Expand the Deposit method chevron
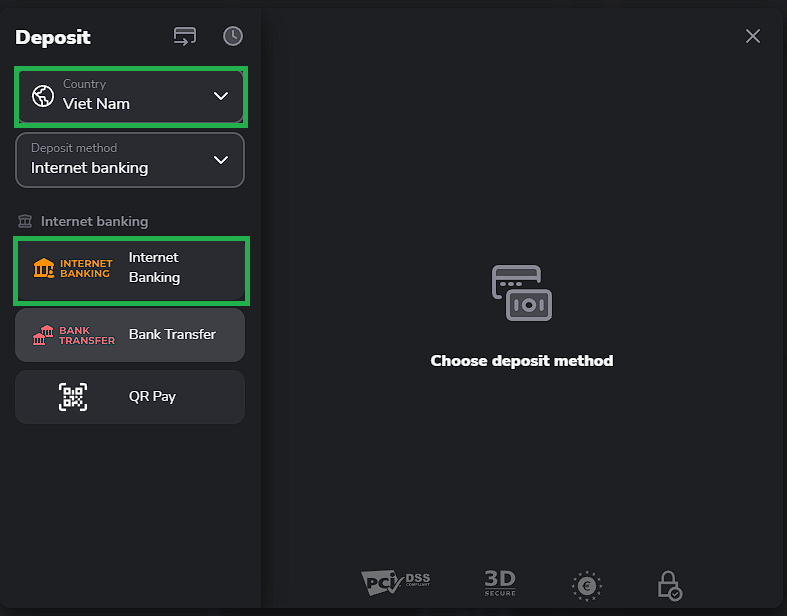The width and height of the screenshot is (787, 616). [221, 160]
